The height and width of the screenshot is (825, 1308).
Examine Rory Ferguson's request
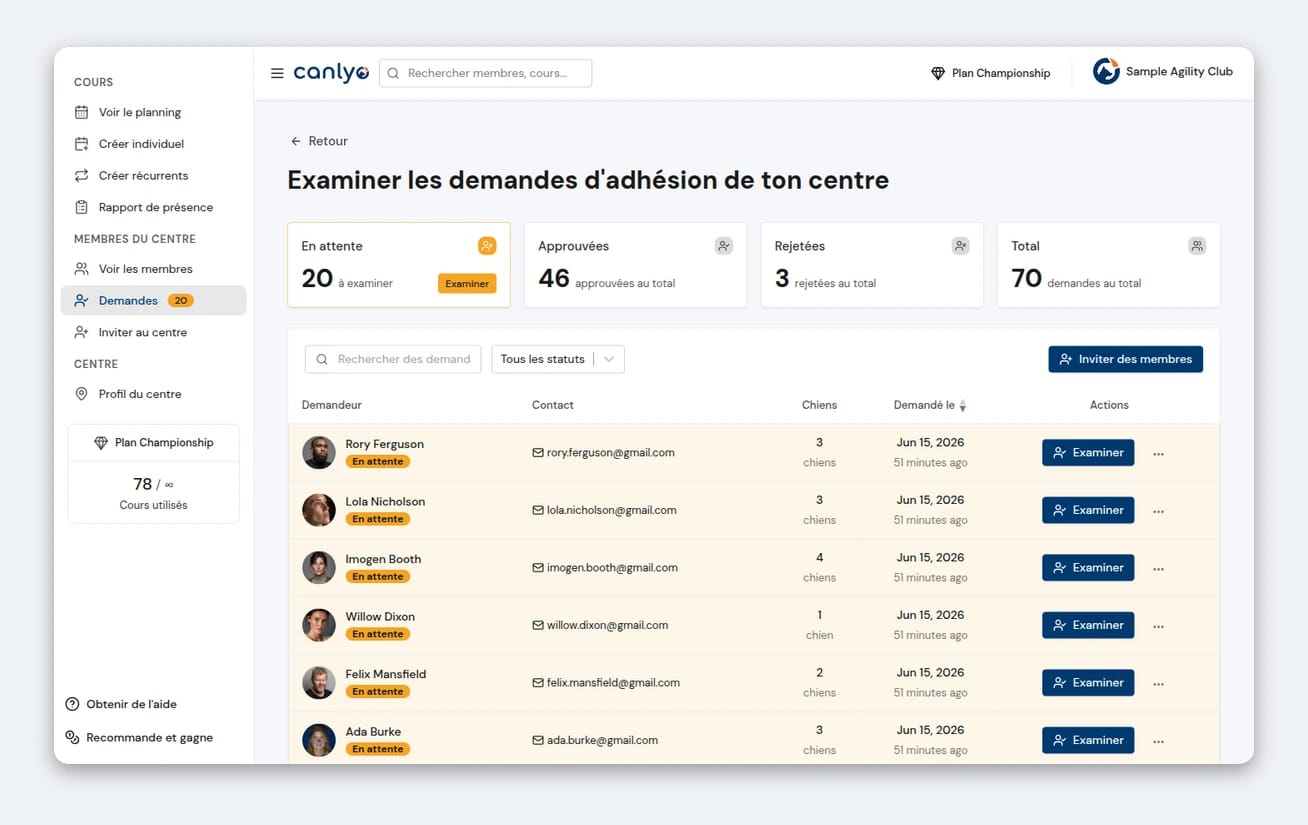click(1088, 453)
